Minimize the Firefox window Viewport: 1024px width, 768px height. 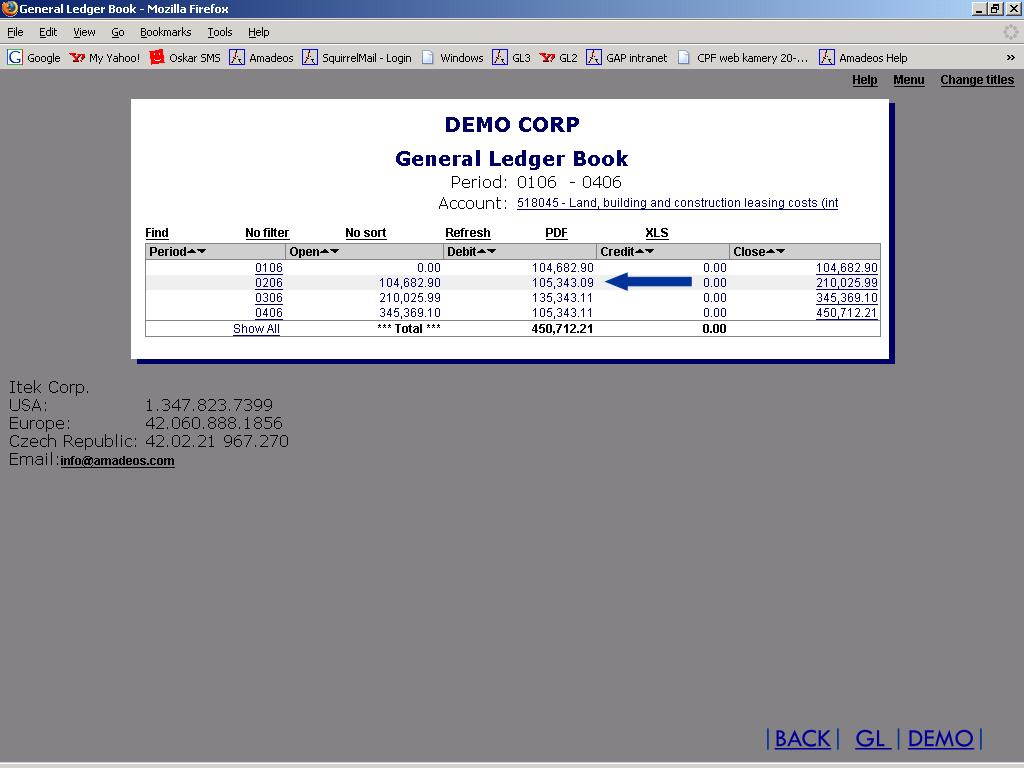point(978,8)
